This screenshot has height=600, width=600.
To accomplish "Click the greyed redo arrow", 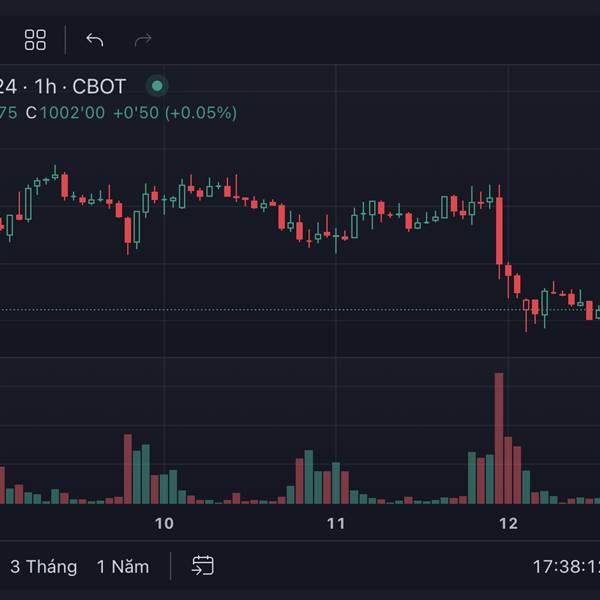I will click(143, 40).
